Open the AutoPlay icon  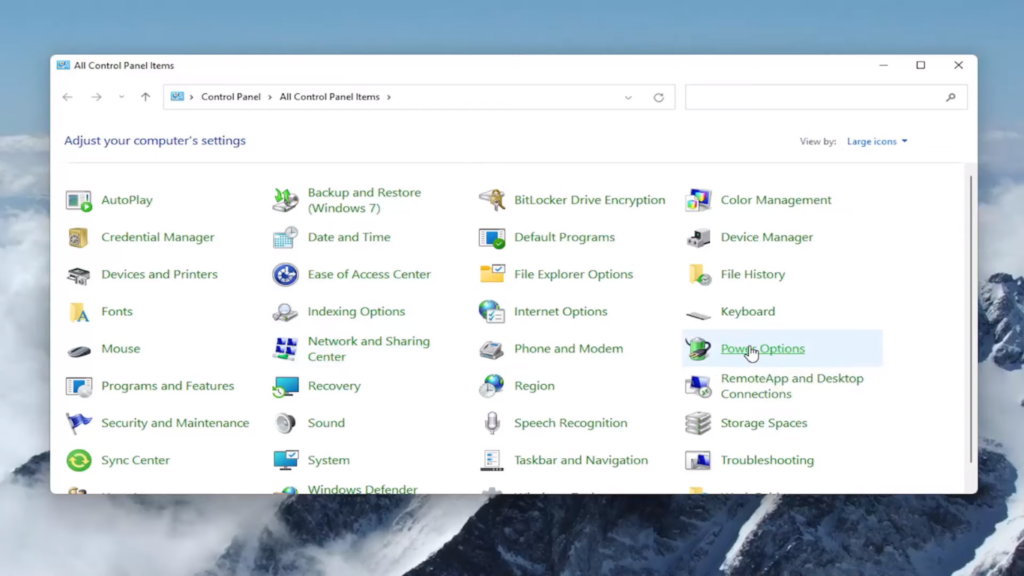coord(78,200)
